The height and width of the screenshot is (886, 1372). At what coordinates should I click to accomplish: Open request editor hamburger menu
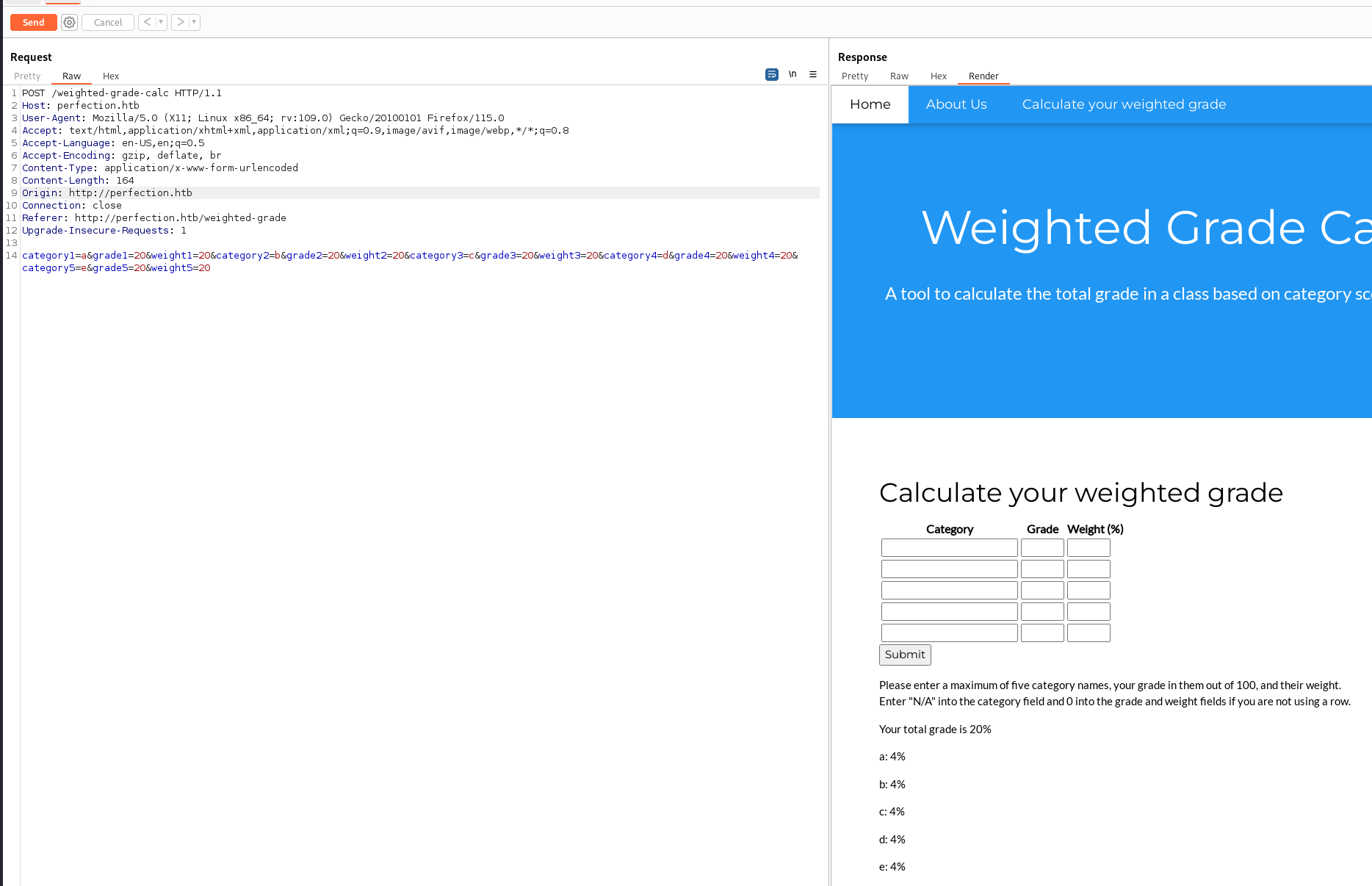pos(813,74)
